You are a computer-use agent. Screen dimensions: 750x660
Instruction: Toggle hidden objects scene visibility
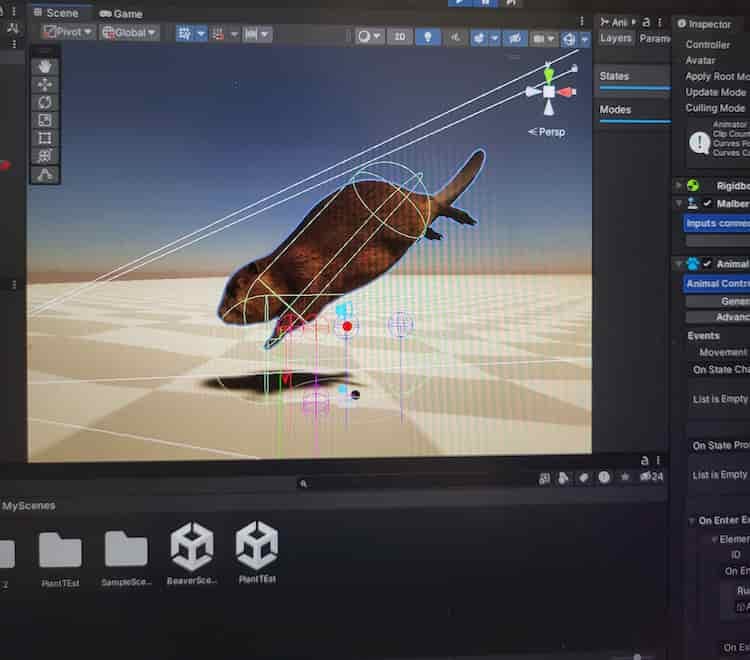(515, 38)
